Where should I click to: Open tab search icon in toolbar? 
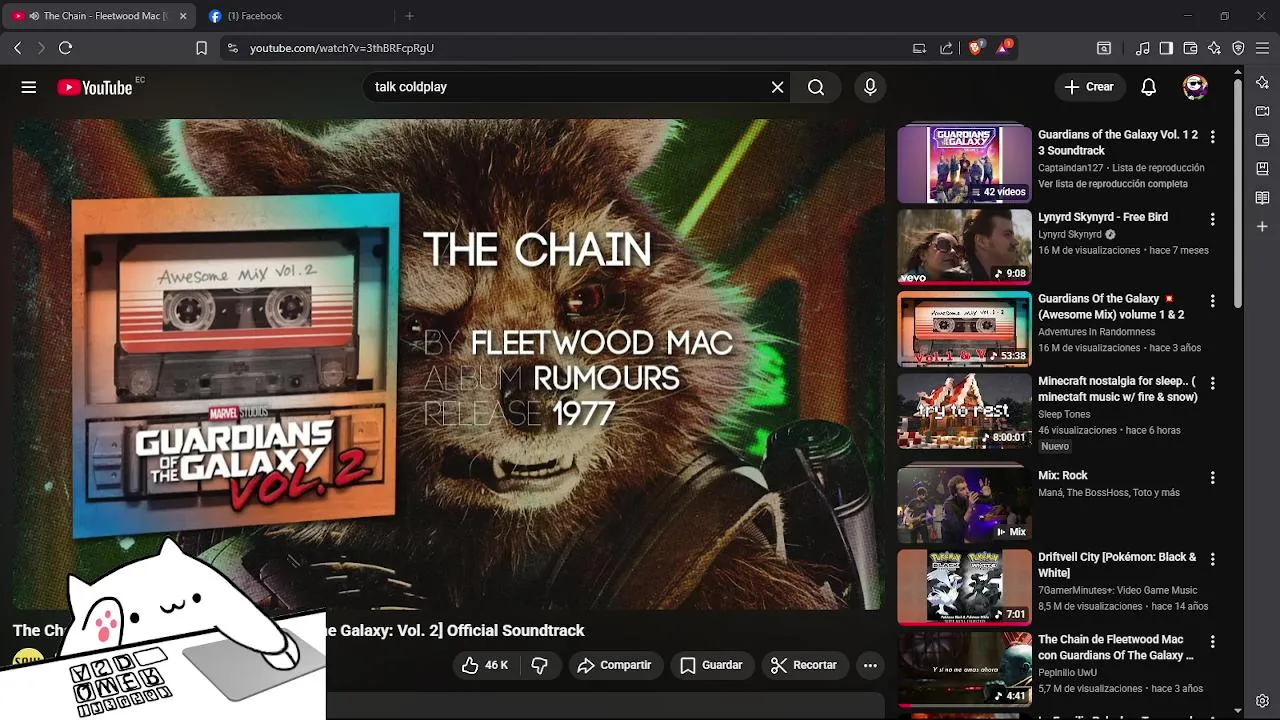pyautogui.click(x=1104, y=48)
